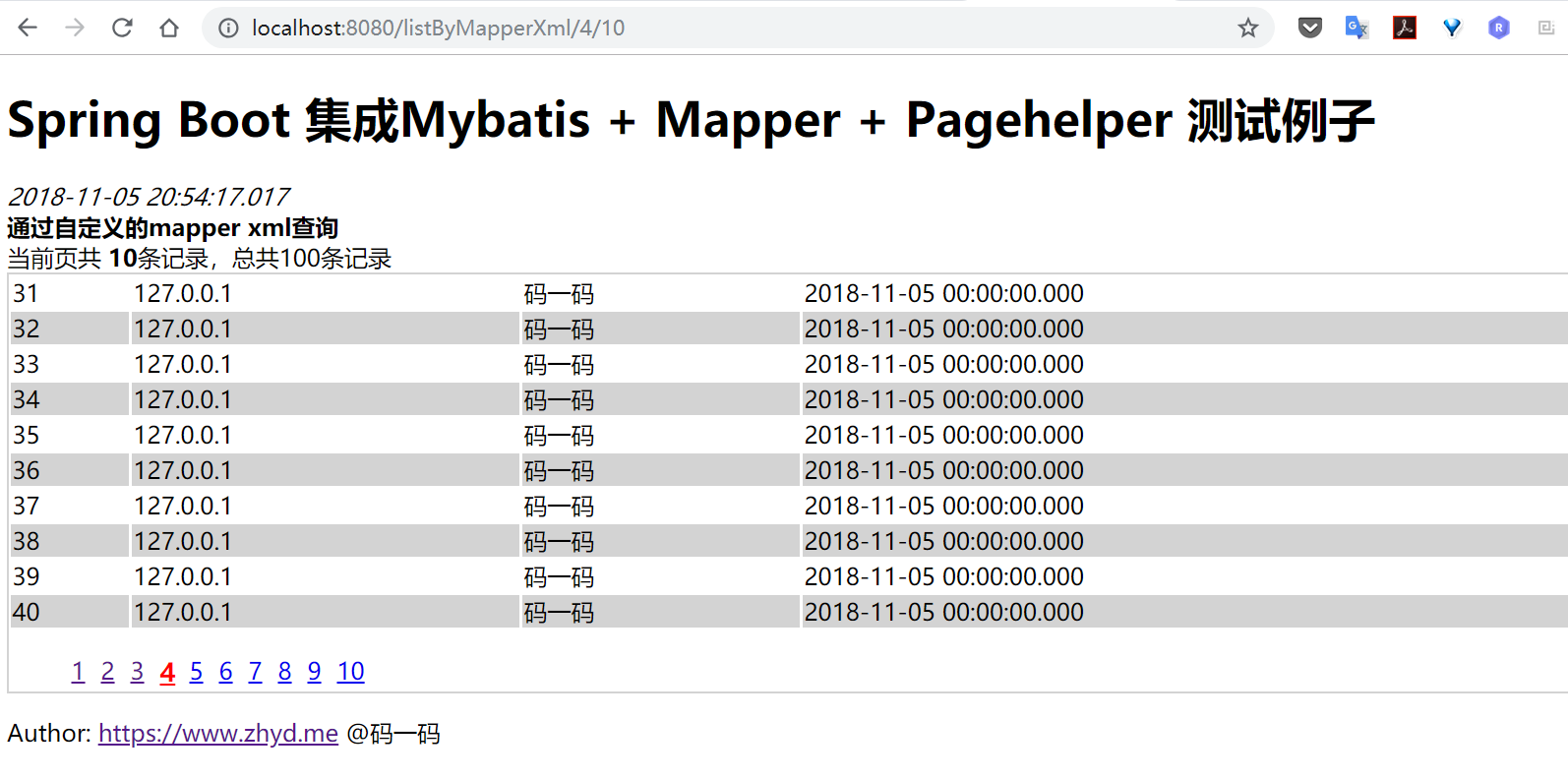Click the blue Y extension icon
The width and height of the screenshot is (1568, 780).
click(1452, 28)
